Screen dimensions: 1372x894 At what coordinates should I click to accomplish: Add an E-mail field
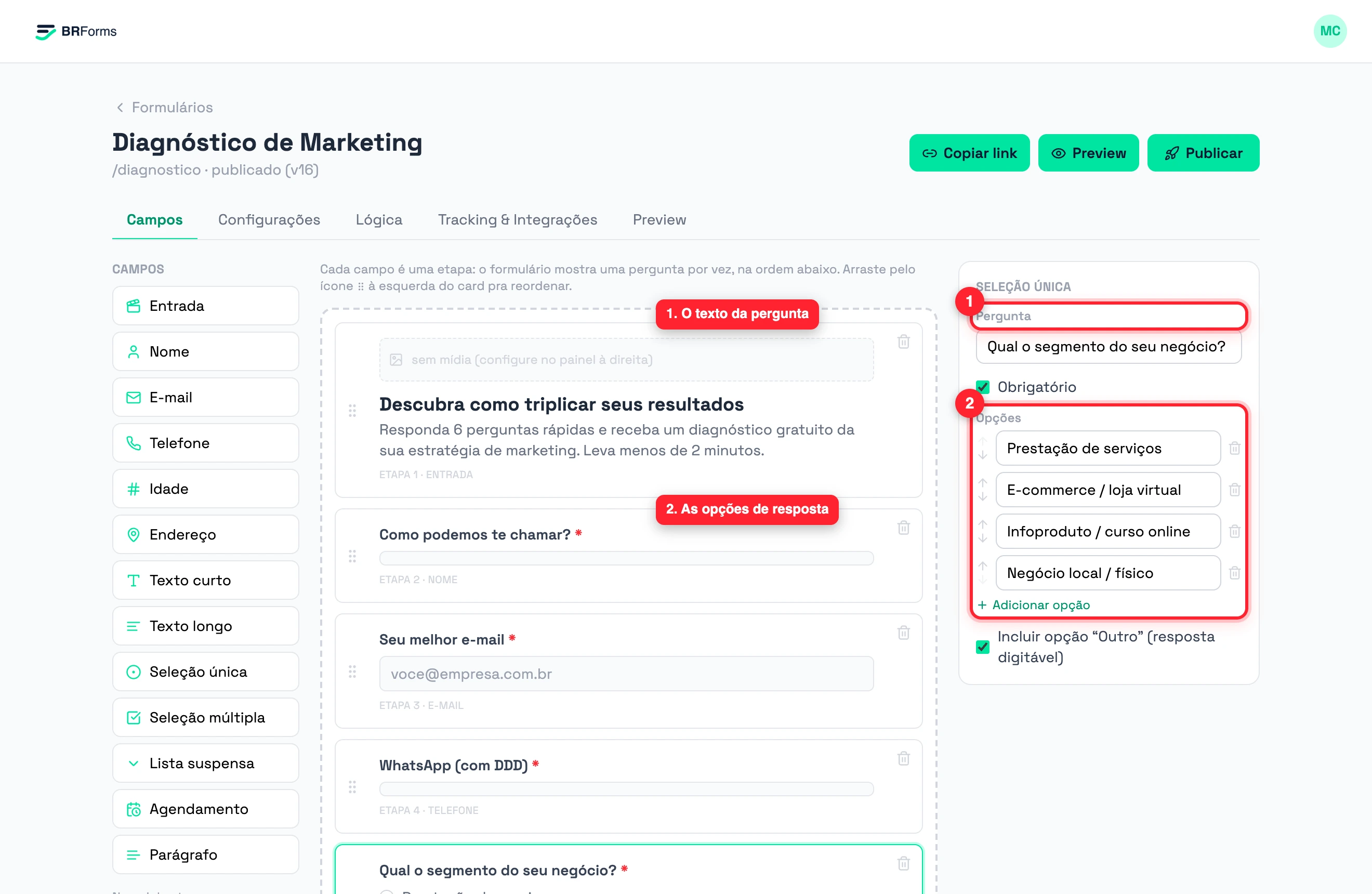[205, 397]
